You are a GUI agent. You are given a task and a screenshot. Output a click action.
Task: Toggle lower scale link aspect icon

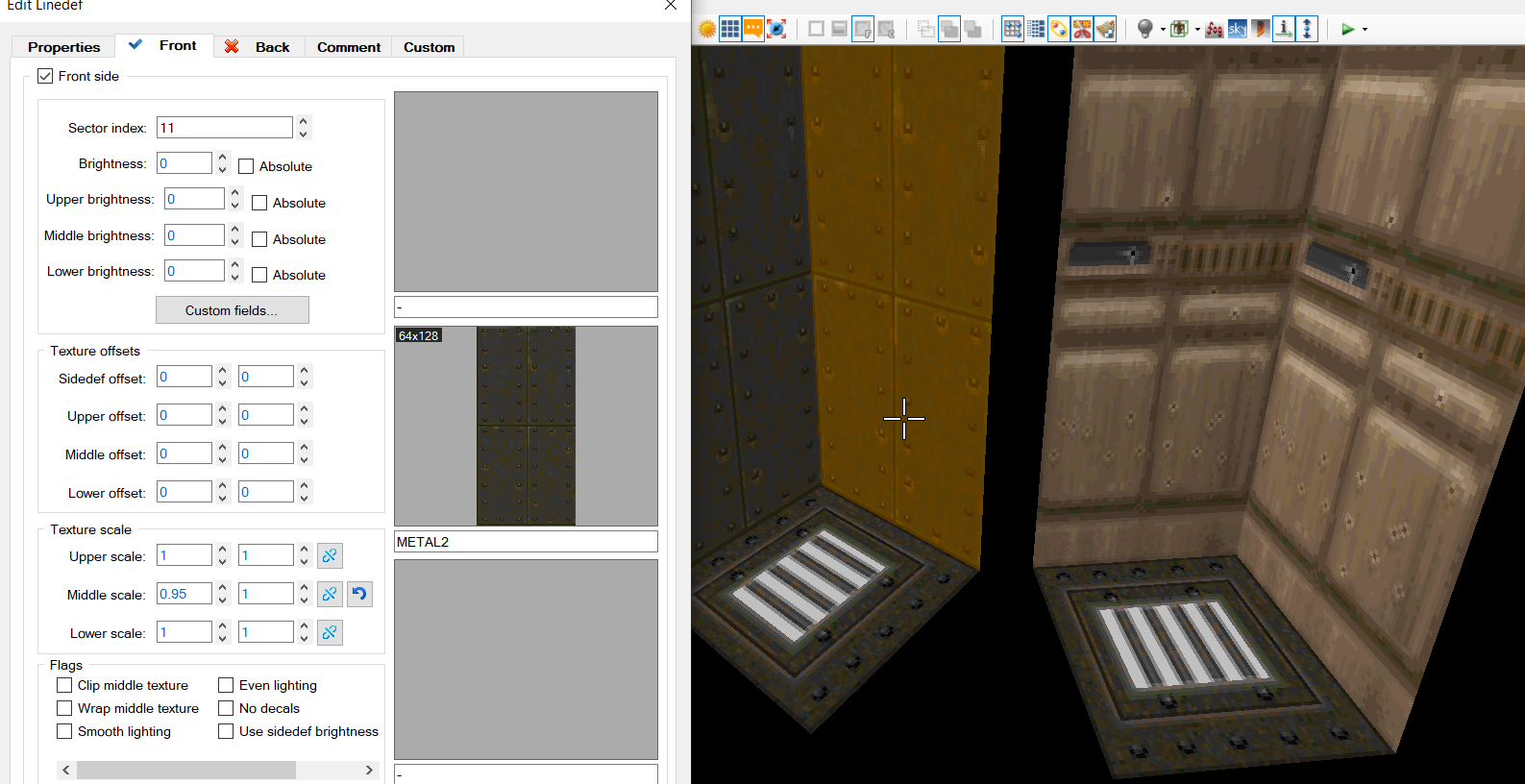[x=330, y=632]
